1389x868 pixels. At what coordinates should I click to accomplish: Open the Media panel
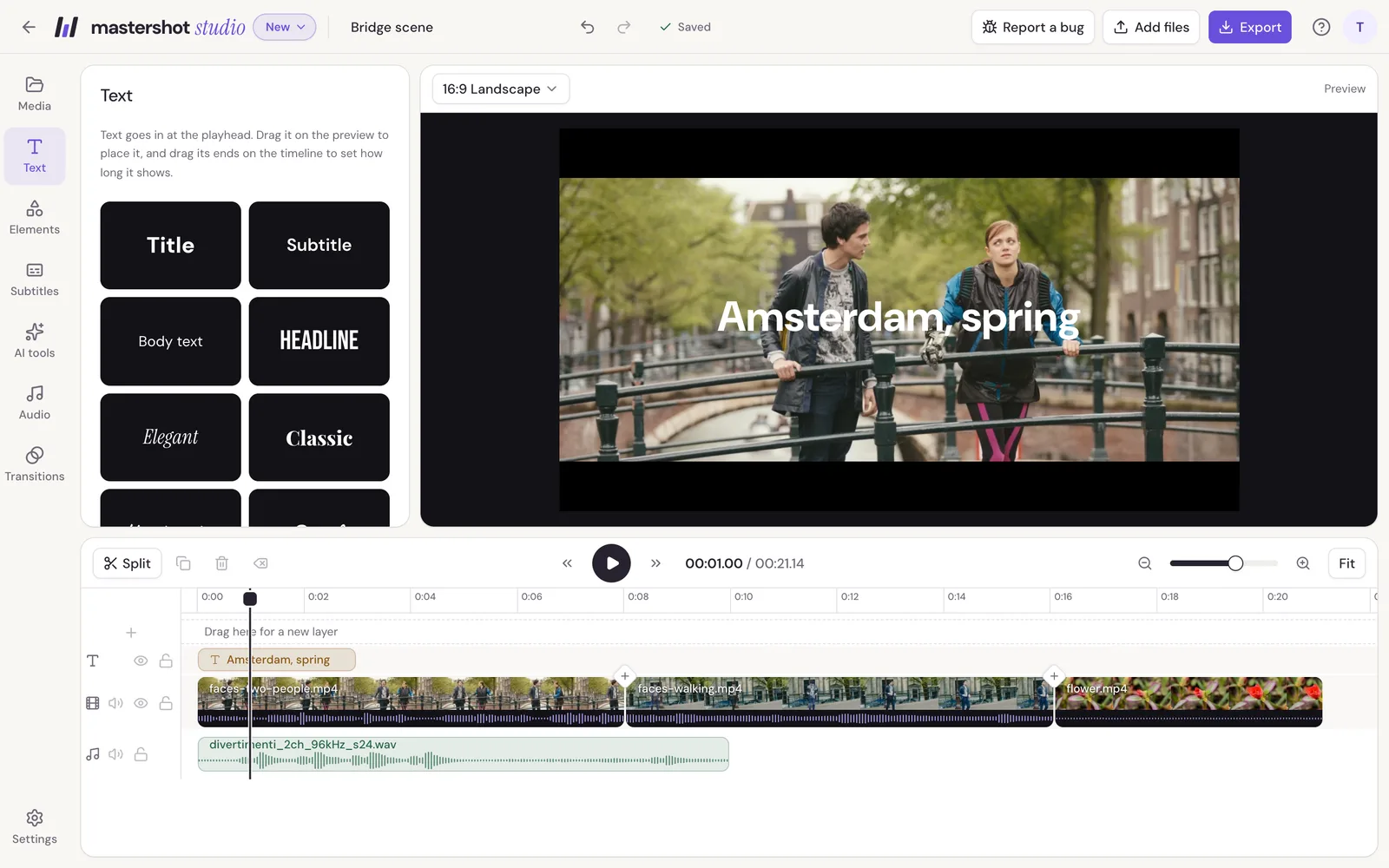pyautogui.click(x=35, y=94)
